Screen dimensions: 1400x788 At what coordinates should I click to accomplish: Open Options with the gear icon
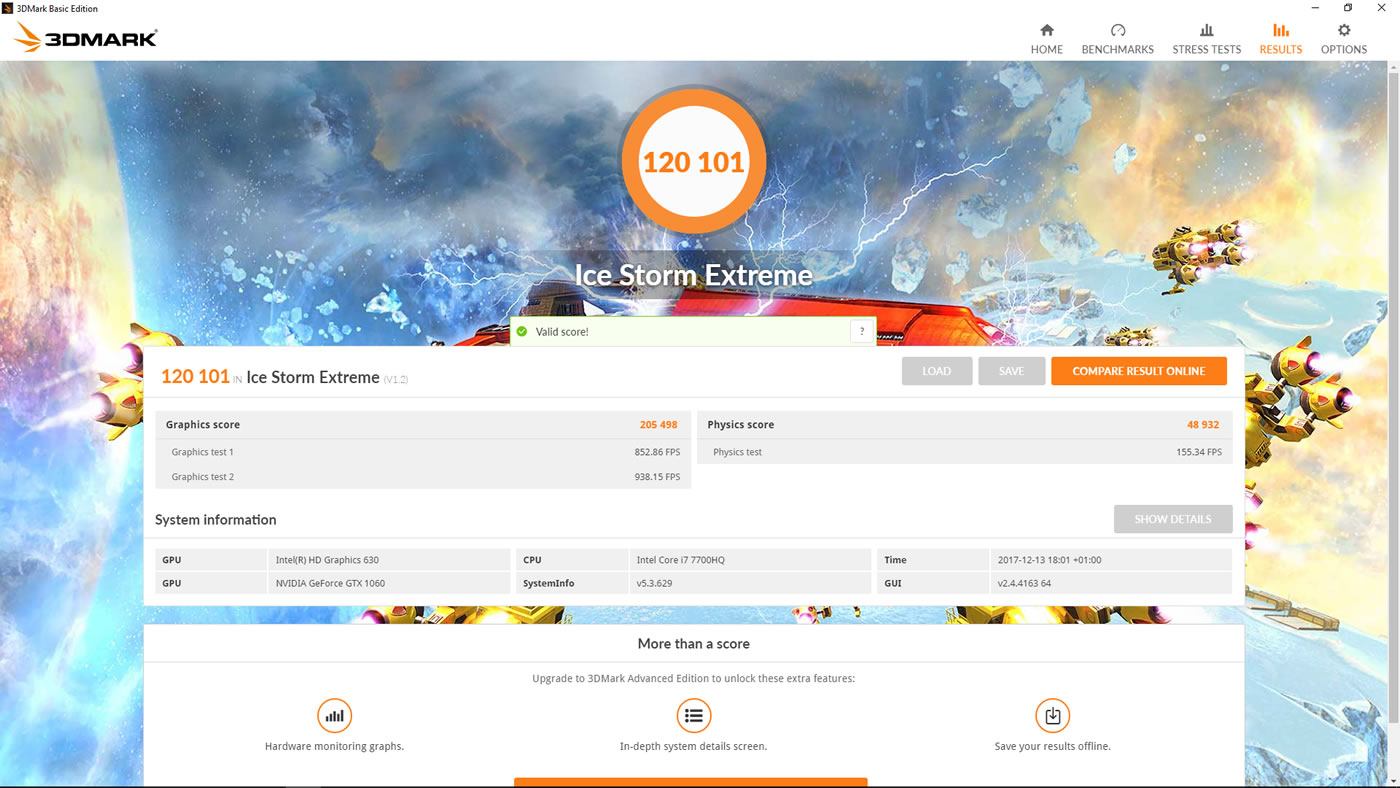pos(1344,30)
